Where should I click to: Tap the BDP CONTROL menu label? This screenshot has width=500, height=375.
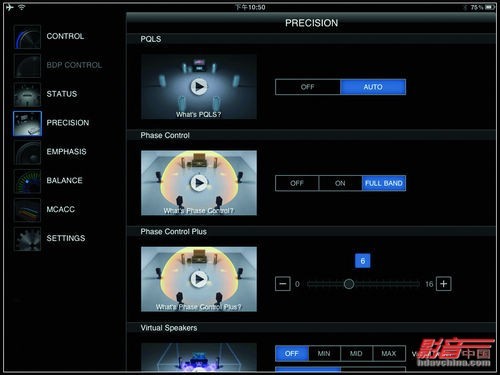[74, 65]
